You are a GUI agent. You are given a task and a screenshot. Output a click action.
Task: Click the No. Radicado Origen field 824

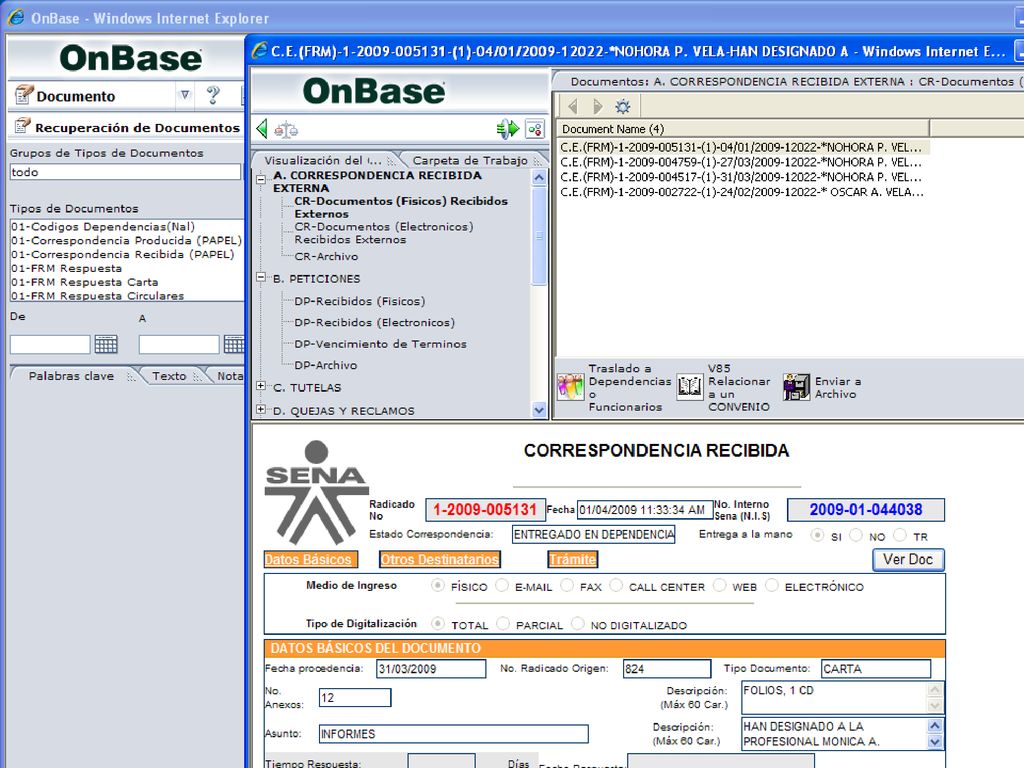(x=667, y=668)
